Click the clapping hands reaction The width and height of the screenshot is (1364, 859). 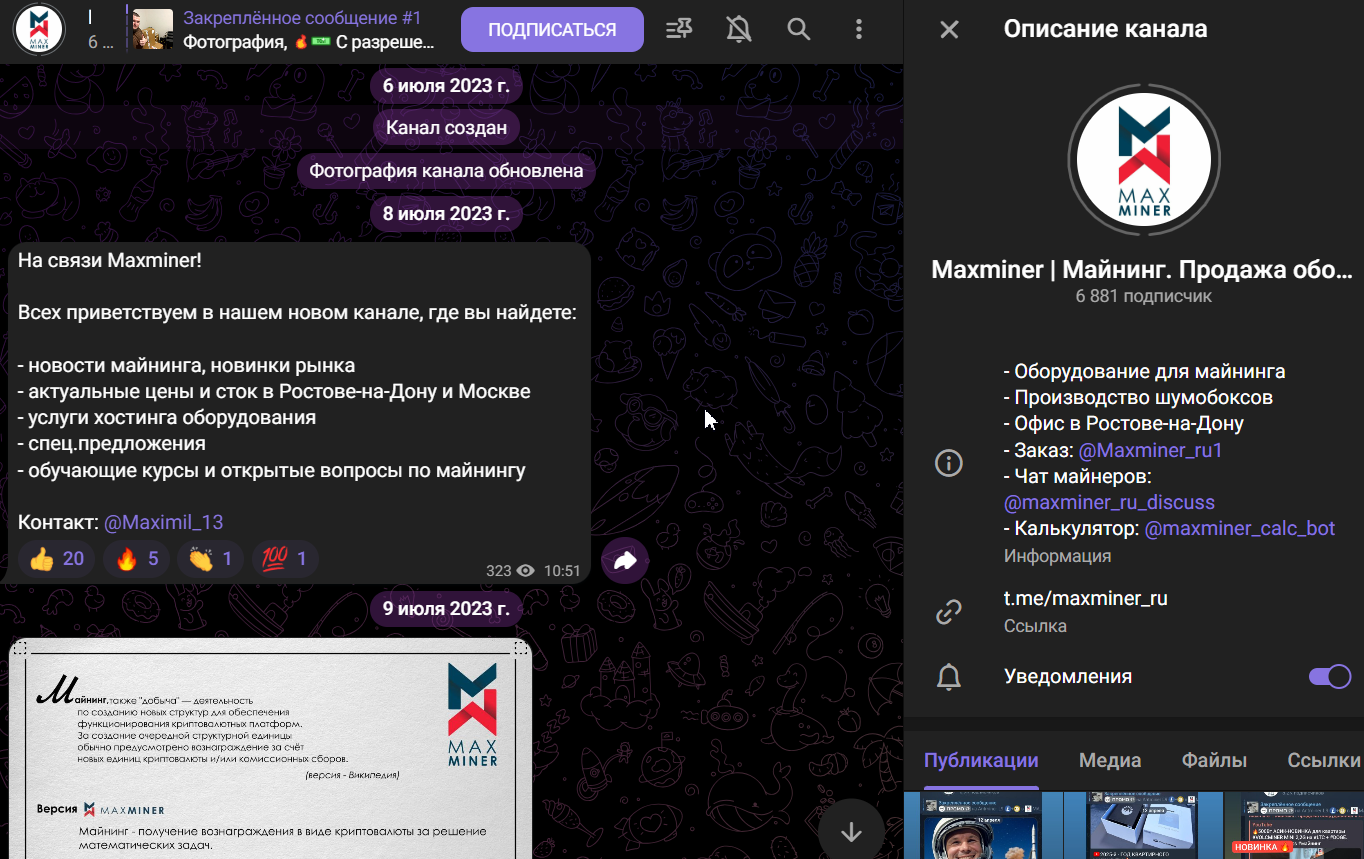pos(211,559)
